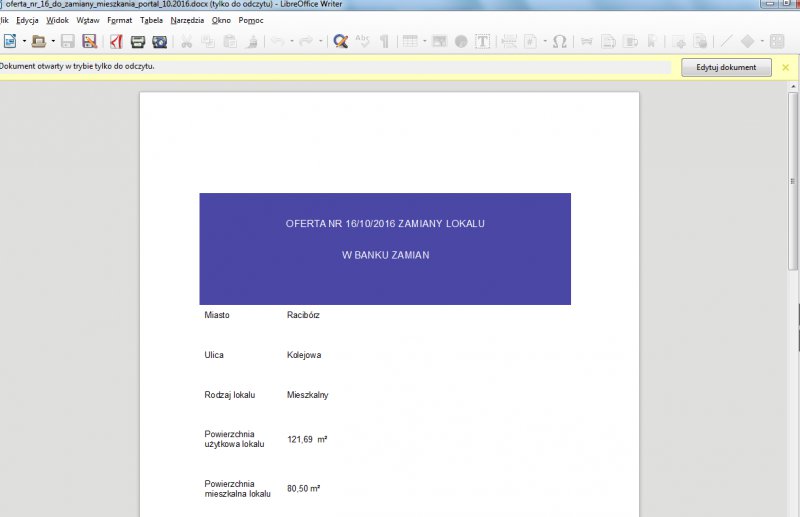This screenshot has height=517, width=800.
Task: Click the Save As icon
Action: tap(89, 41)
